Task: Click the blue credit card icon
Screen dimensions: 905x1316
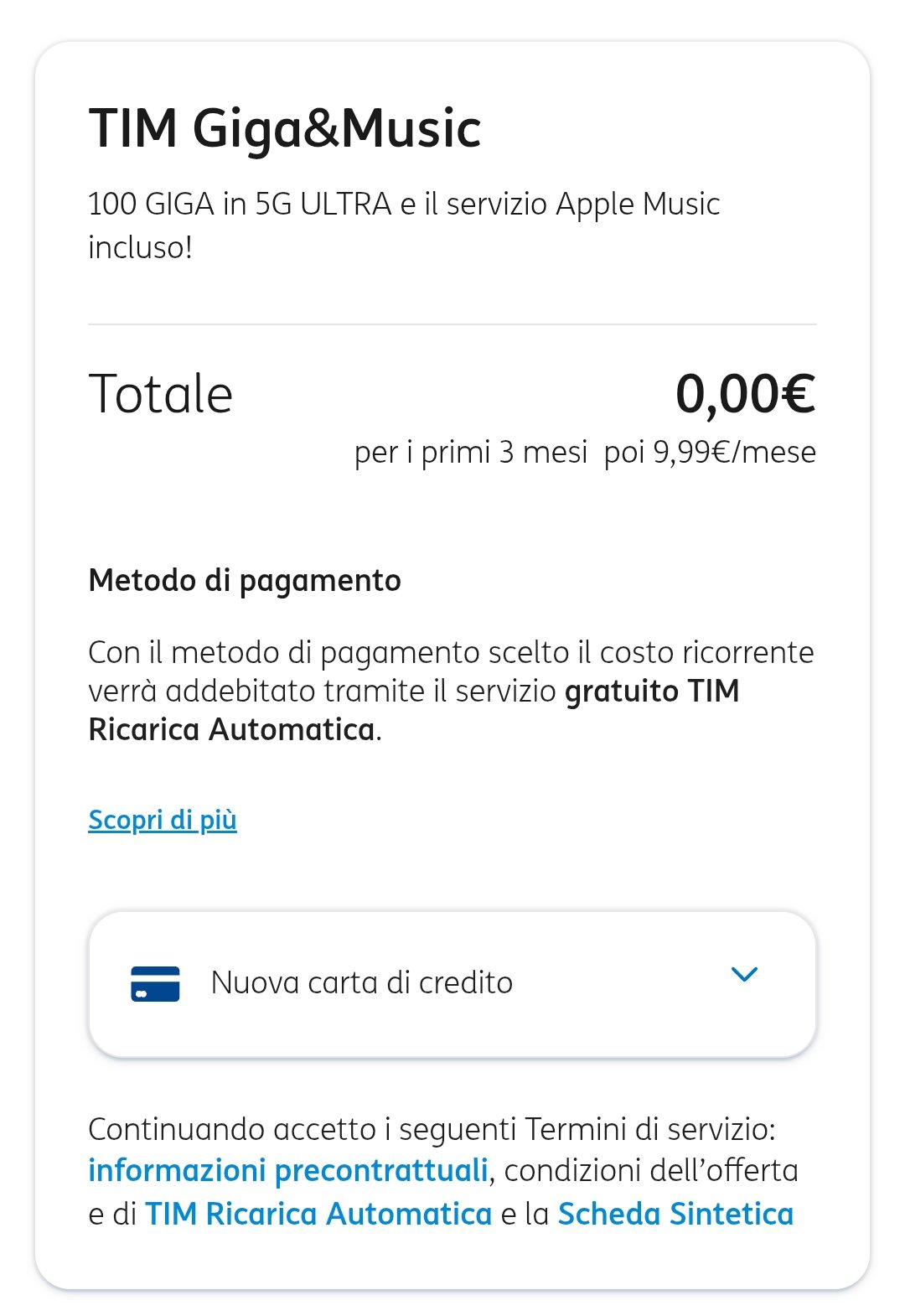Action: point(155,983)
